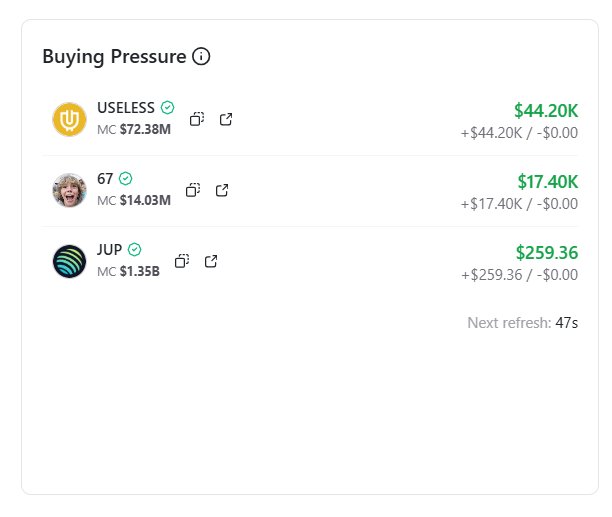
Task: Copy the JUP token address
Action: click(182, 261)
